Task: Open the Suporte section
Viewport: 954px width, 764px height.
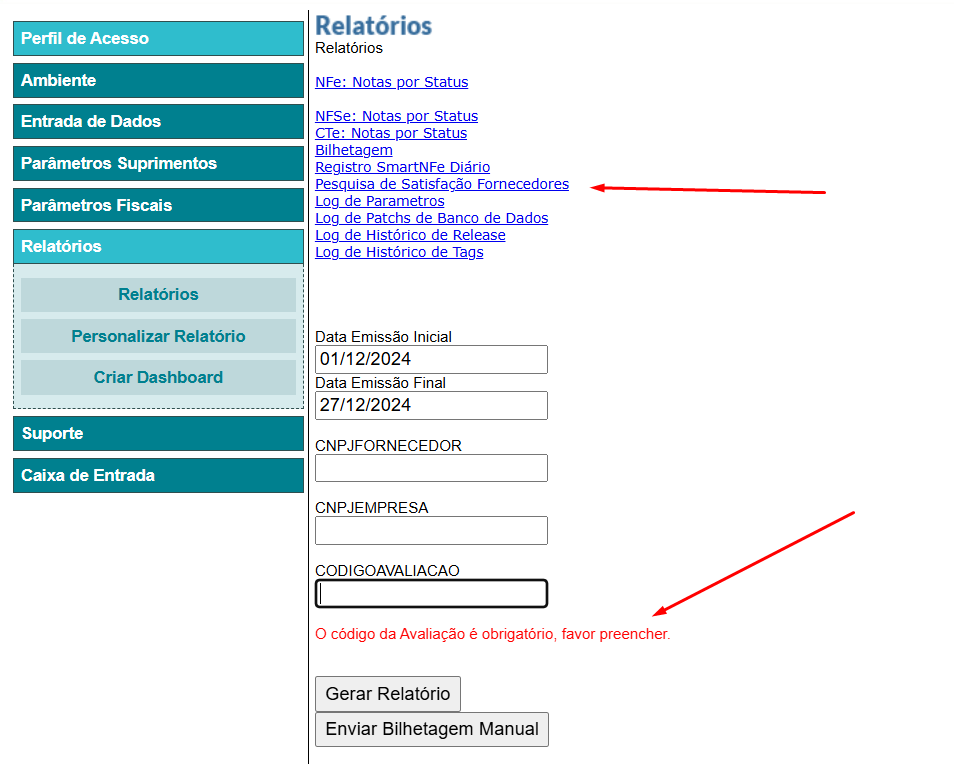Action: coord(158,434)
